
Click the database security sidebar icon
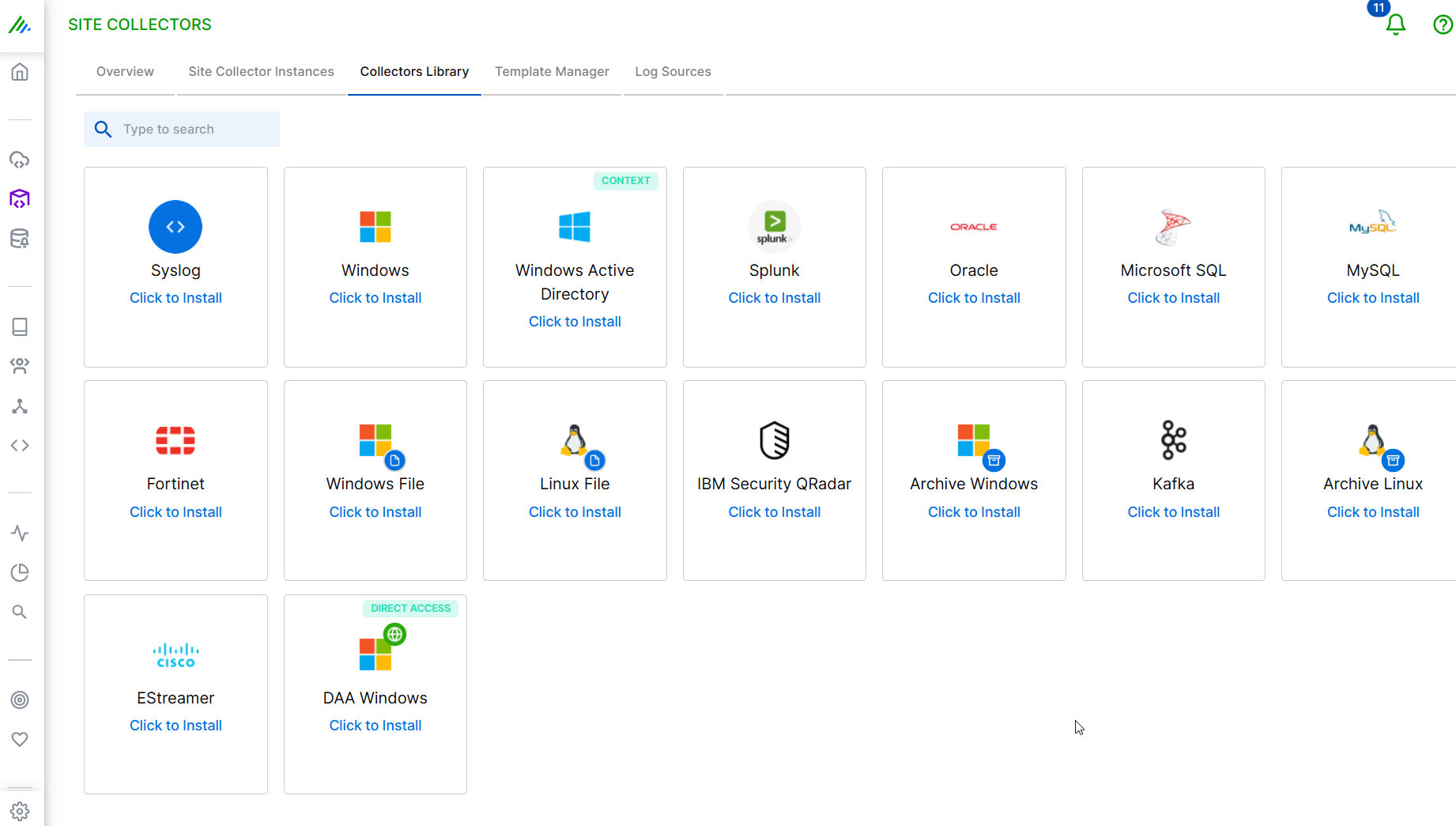20,239
